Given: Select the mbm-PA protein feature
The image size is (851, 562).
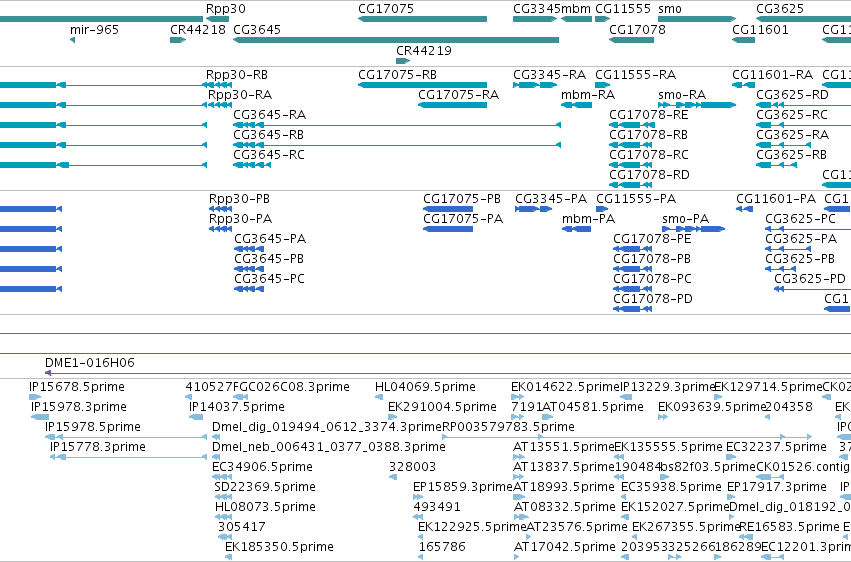Looking at the screenshot, I should point(576,229).
